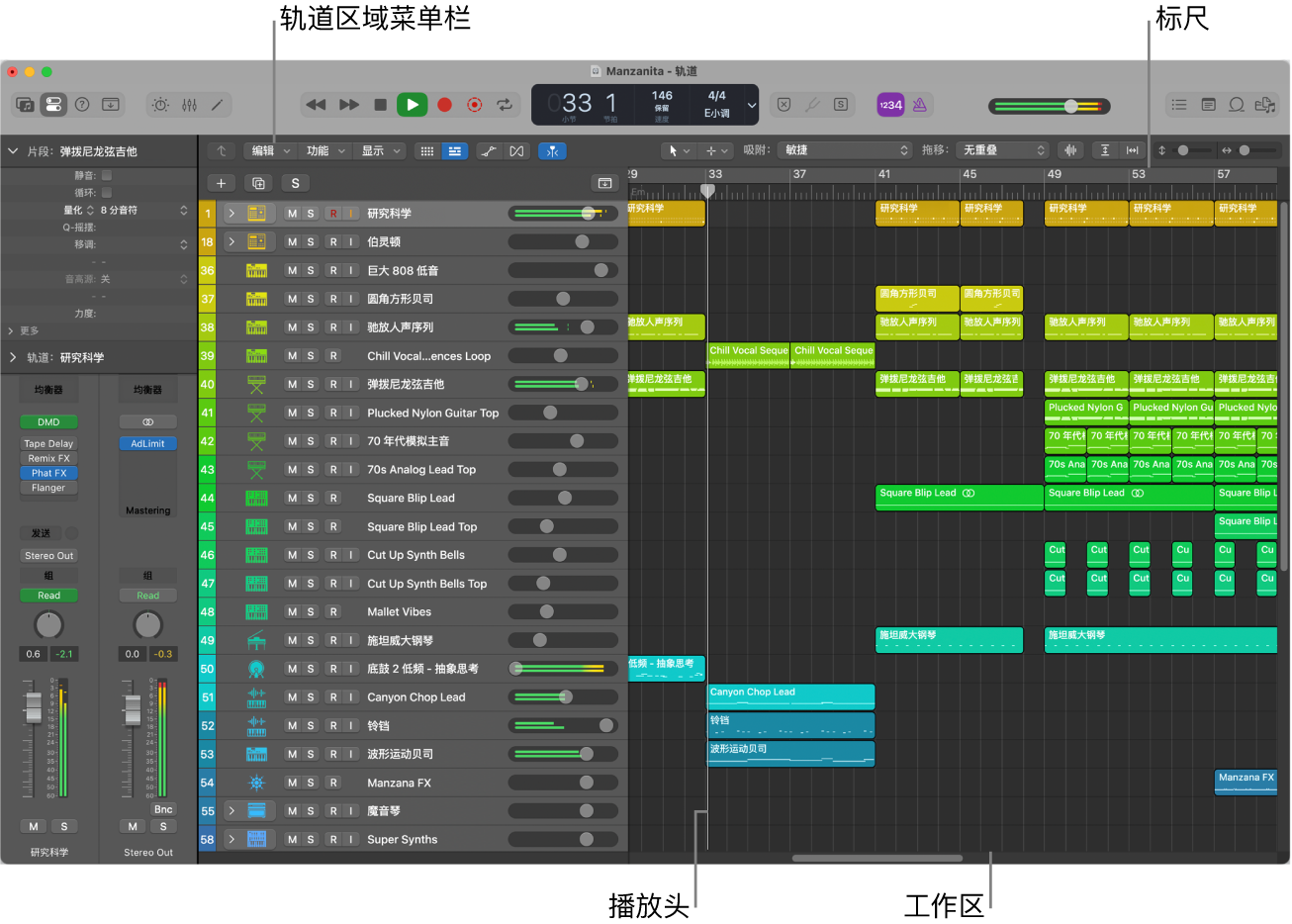Image resolution: width=1292 pixels, height=924 pixels.
Task: Toggle the Count-in 1234 button
Action: (x=890, y=105)
